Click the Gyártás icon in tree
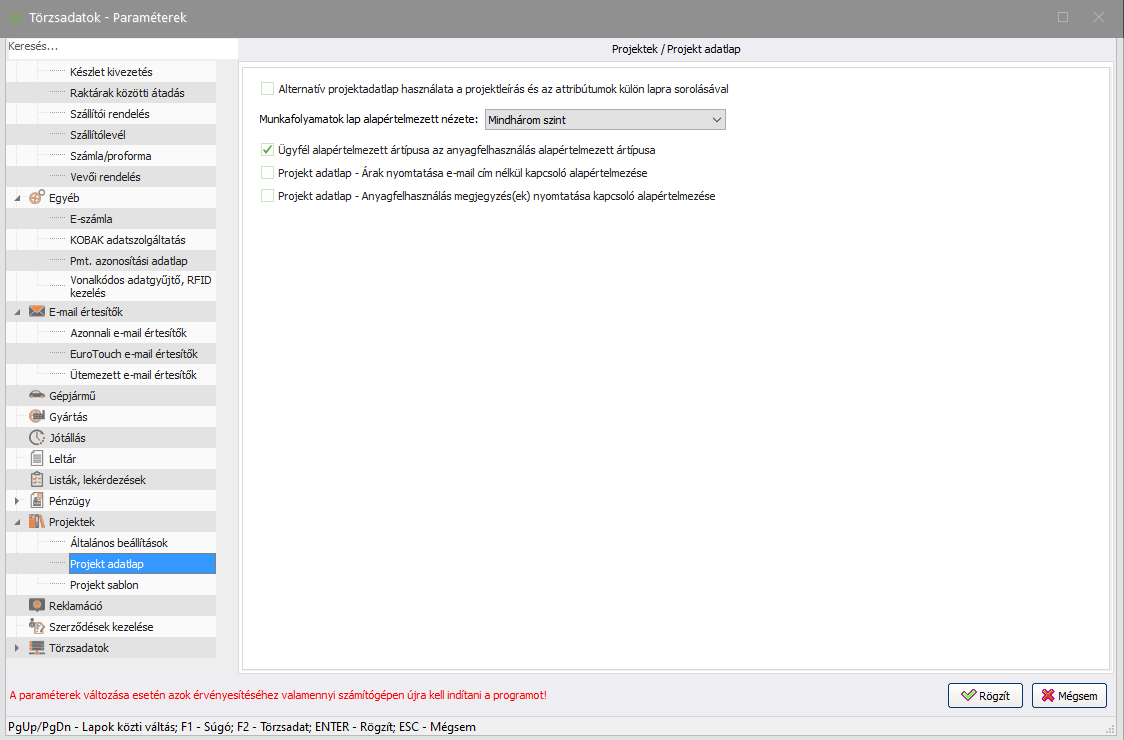 click(37, 416)
